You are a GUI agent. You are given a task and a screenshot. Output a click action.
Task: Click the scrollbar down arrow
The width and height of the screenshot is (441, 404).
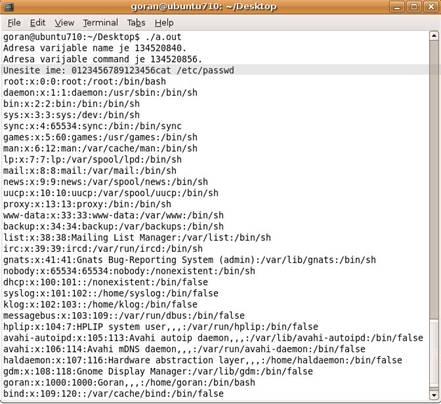[434, 395]
